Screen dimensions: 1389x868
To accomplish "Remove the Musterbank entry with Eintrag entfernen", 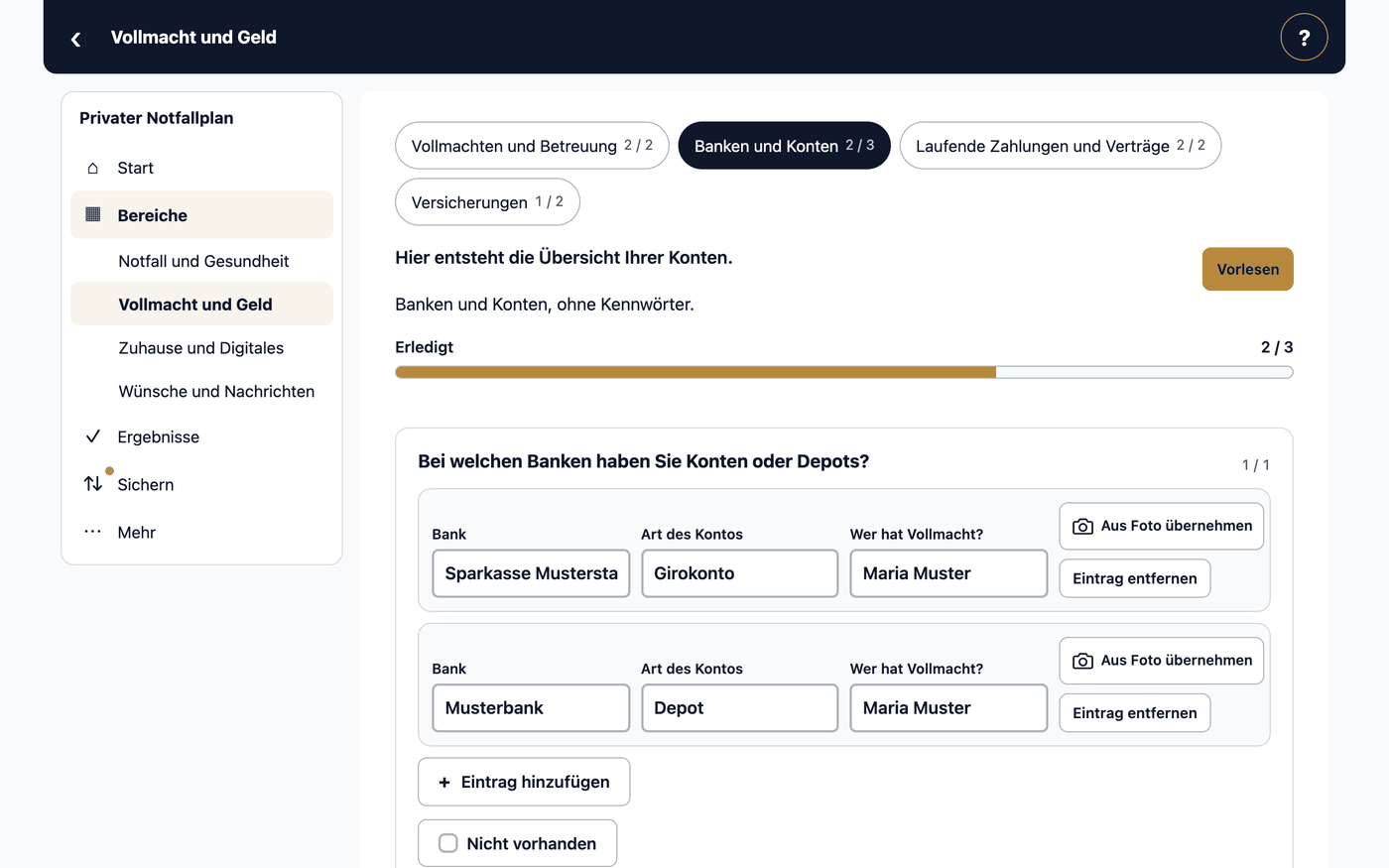I will click(x=1135, y=713).
